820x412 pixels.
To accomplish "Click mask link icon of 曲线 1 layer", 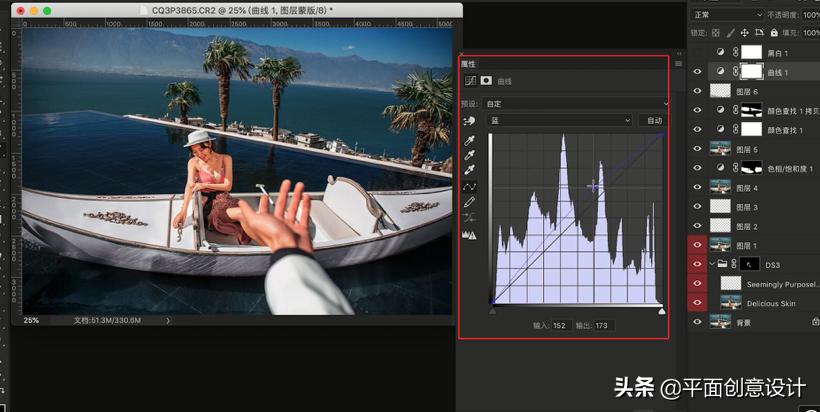I will point(735,72).
